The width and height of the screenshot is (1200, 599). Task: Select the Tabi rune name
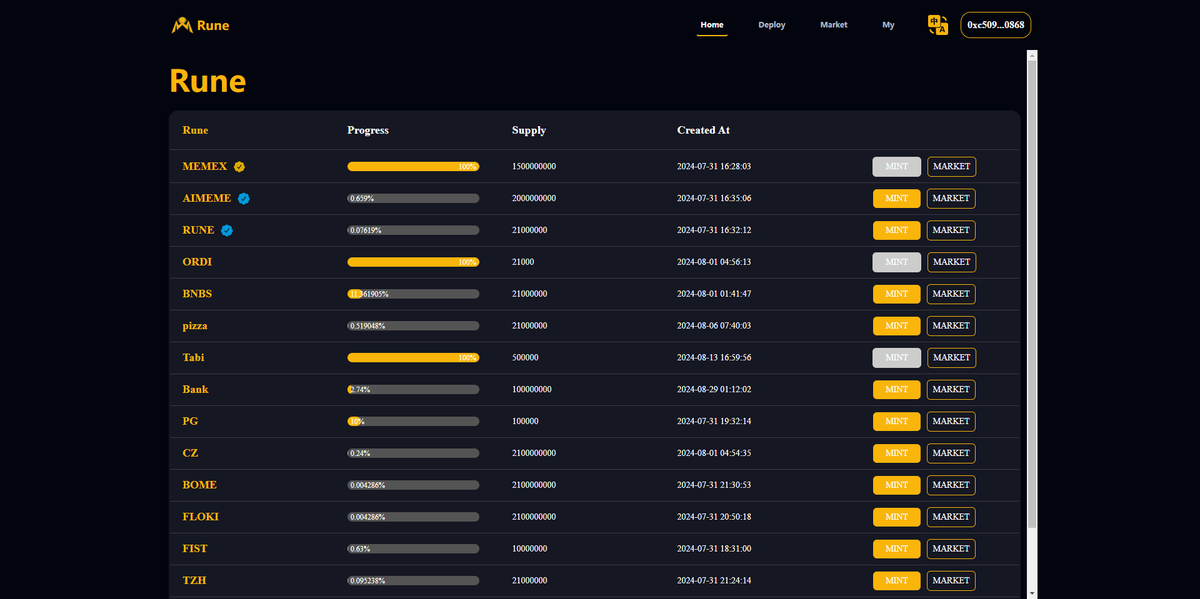(x=193, y=357)
